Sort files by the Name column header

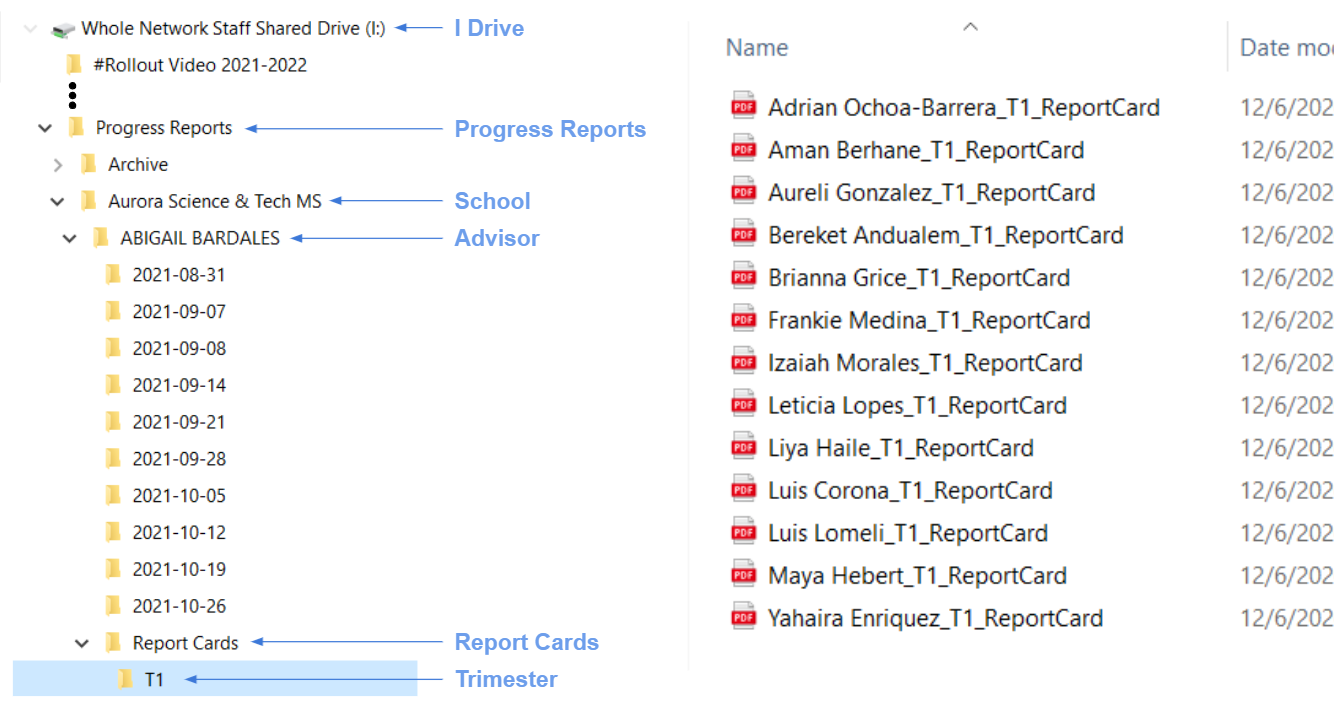[757, 47]
